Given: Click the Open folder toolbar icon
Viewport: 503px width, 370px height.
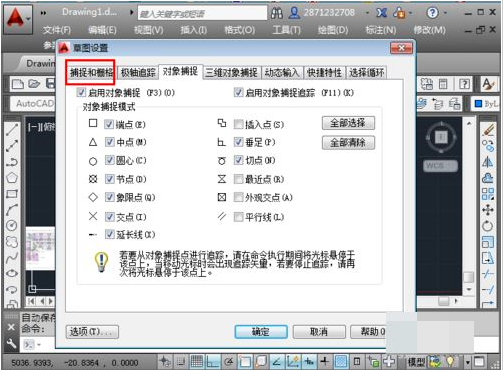Looking at the screenshot, I should [34, 84].
